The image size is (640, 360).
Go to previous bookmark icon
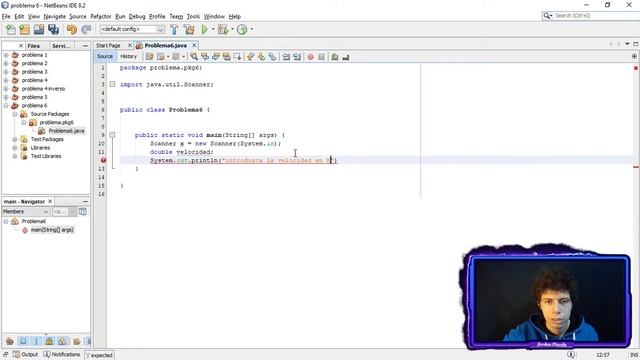click(x=251, y=57)
